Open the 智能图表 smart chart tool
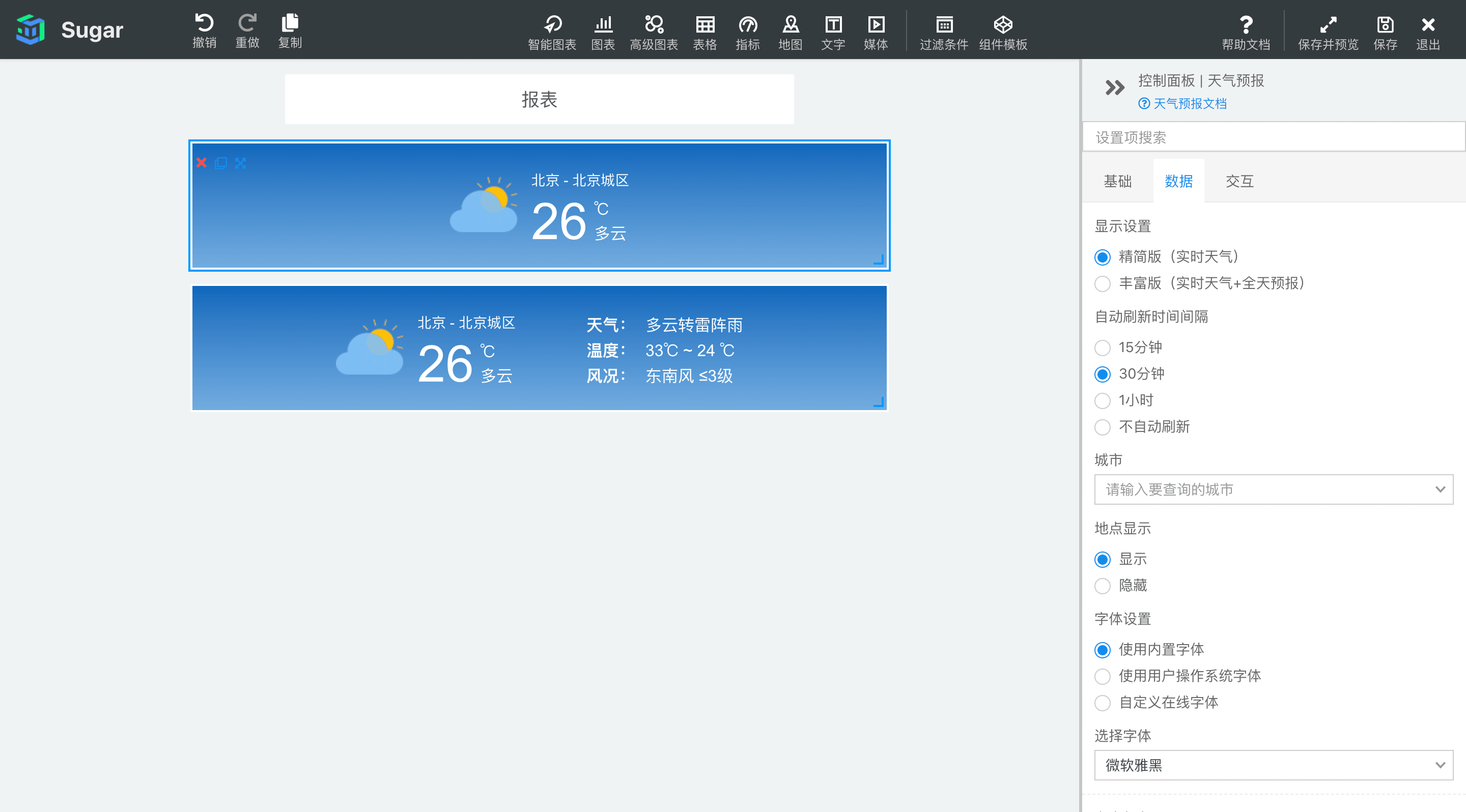The width and height of the screenshot is (1466, 812). [x=552, y=33]
